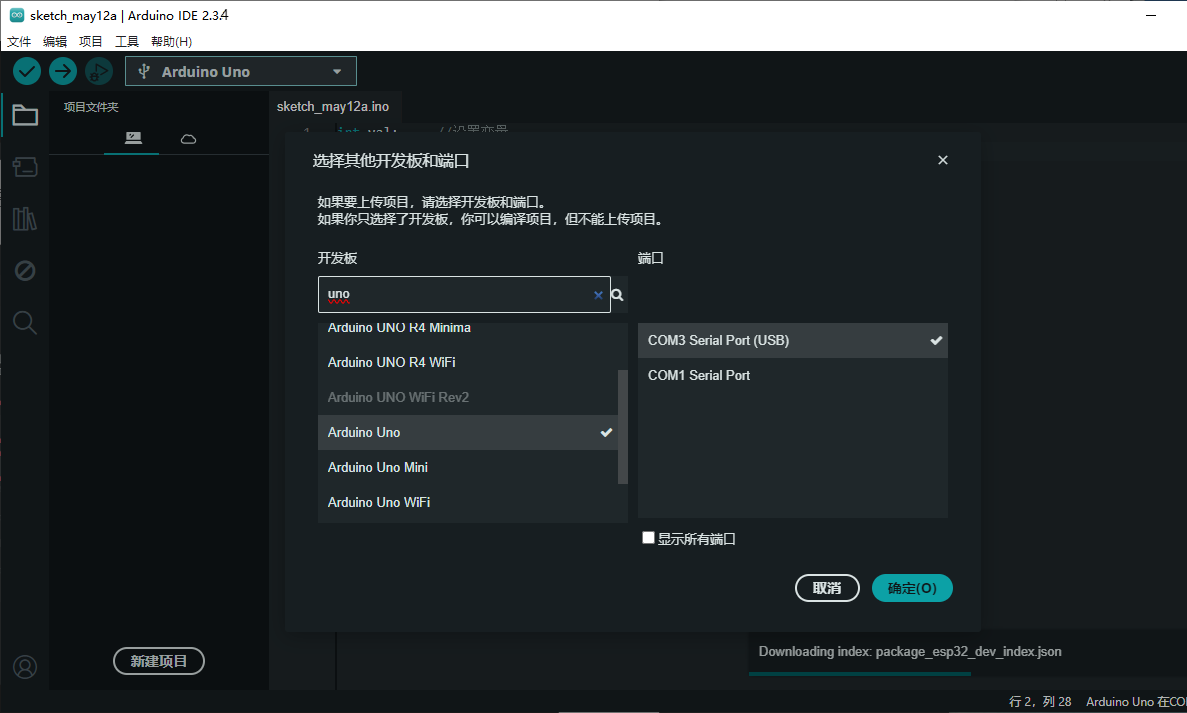Select the Arduino Uno board entry
This screenshot has height=713, width=1187.
pyautogui.click(x=468, y=432)
